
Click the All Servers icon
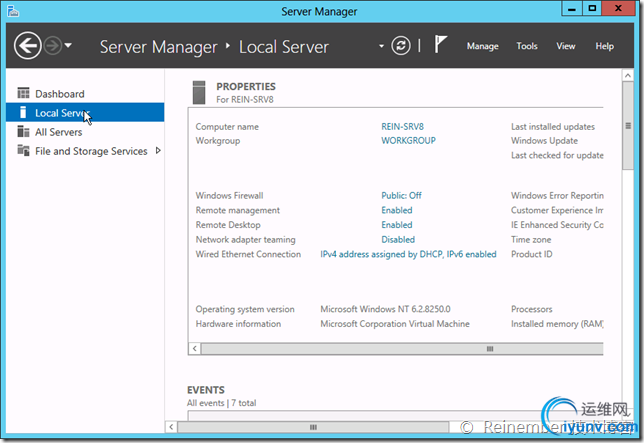pos(23,131)
